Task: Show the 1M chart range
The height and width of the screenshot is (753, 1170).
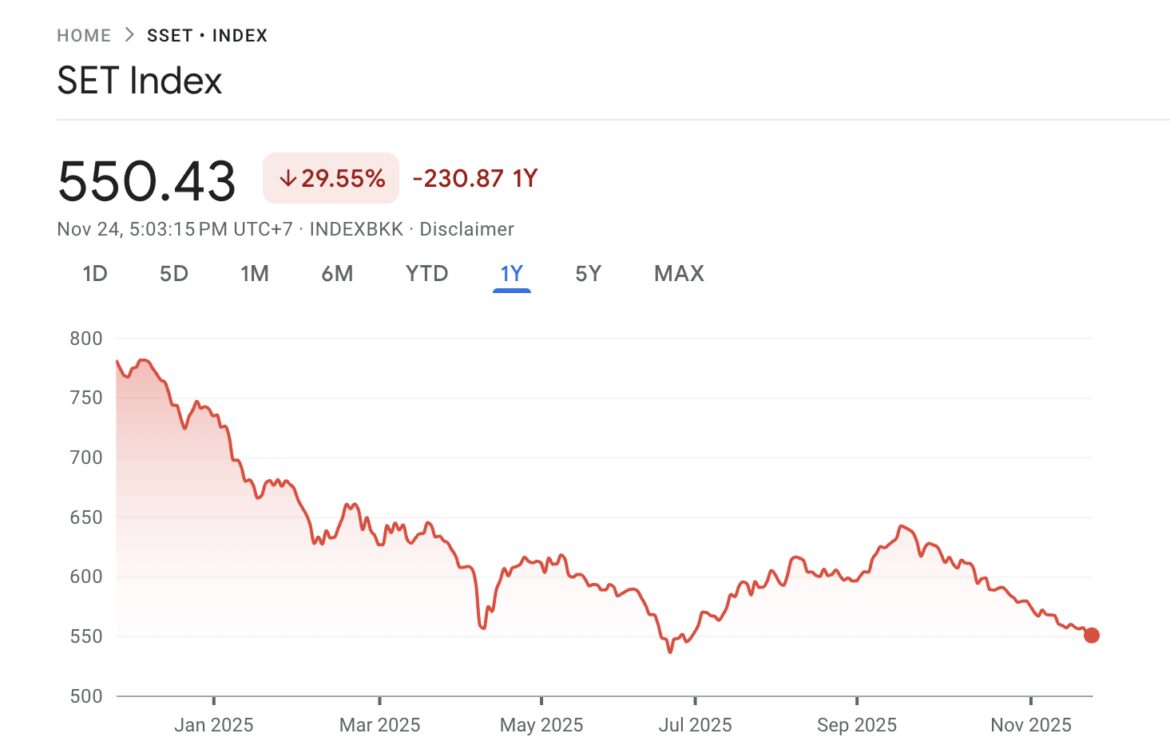Action: pyautogui.click(x=255, y=274)
